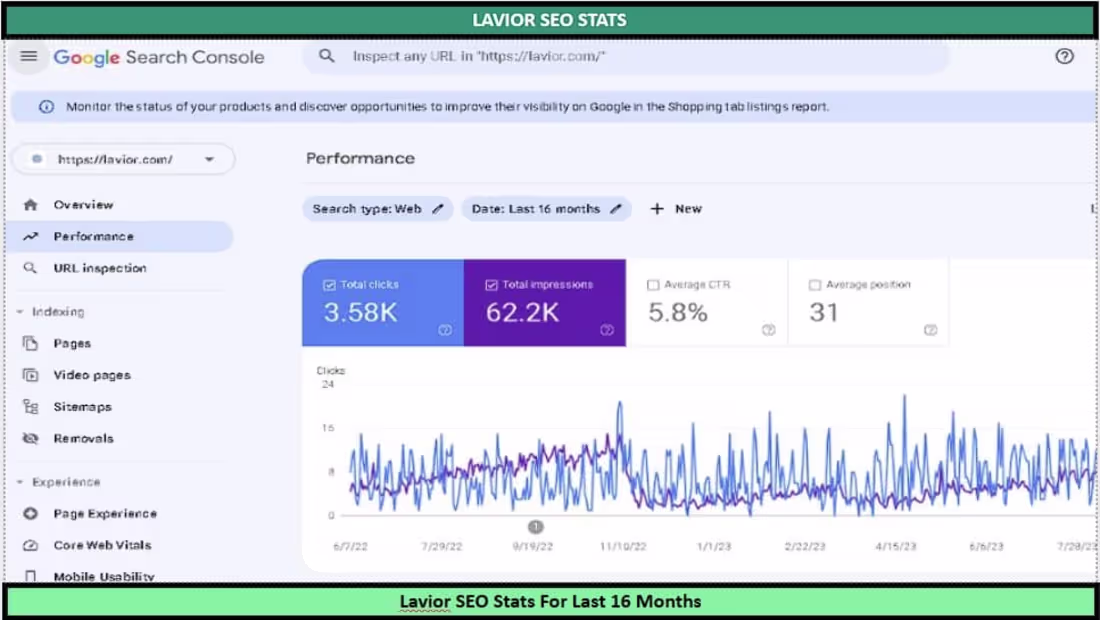Screen dimensions: 1100x620
Task: Open help icon on Average CTR card
Action: click(769, 330)
